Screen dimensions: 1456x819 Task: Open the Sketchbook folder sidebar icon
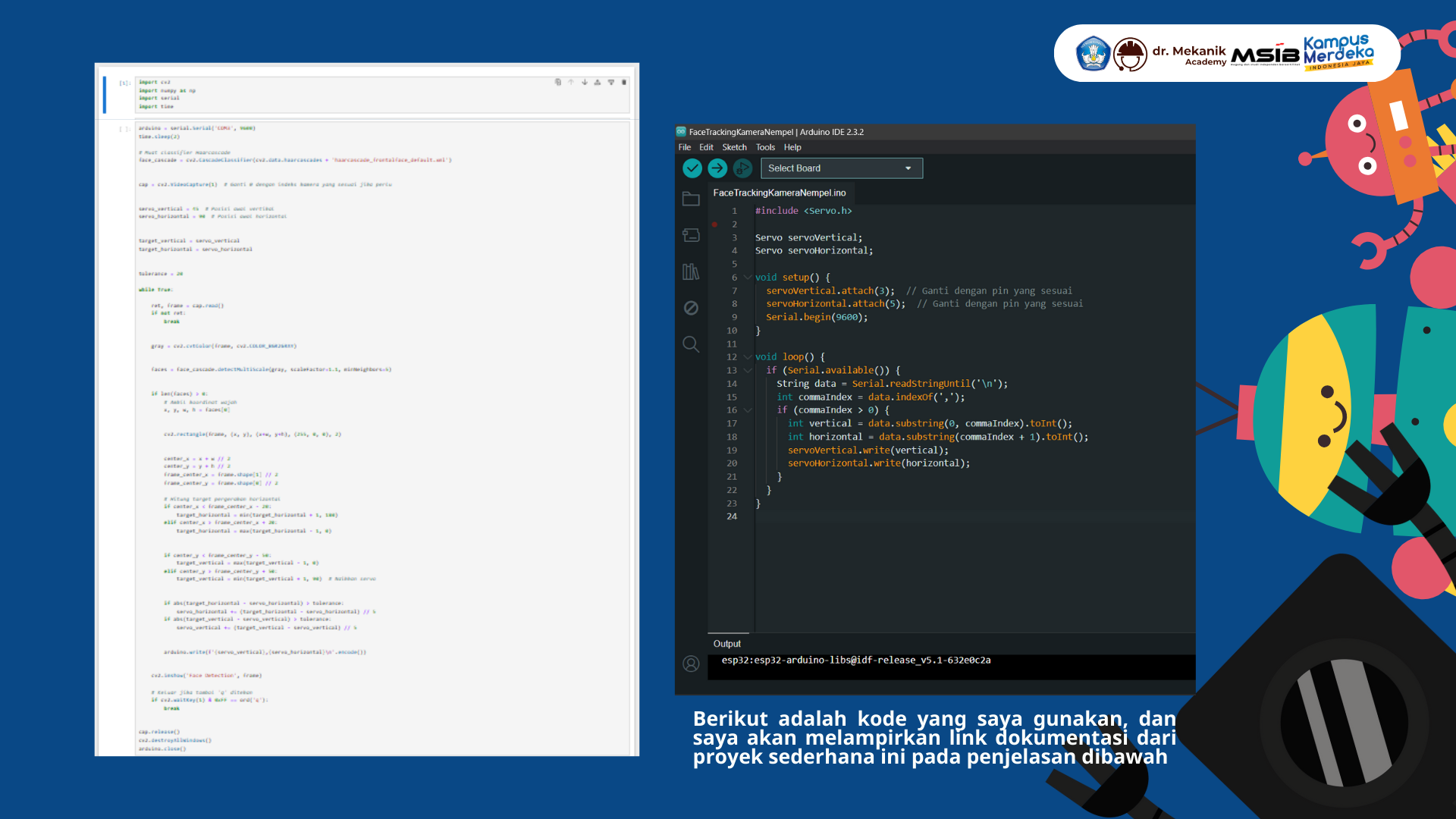coord(691,199)
